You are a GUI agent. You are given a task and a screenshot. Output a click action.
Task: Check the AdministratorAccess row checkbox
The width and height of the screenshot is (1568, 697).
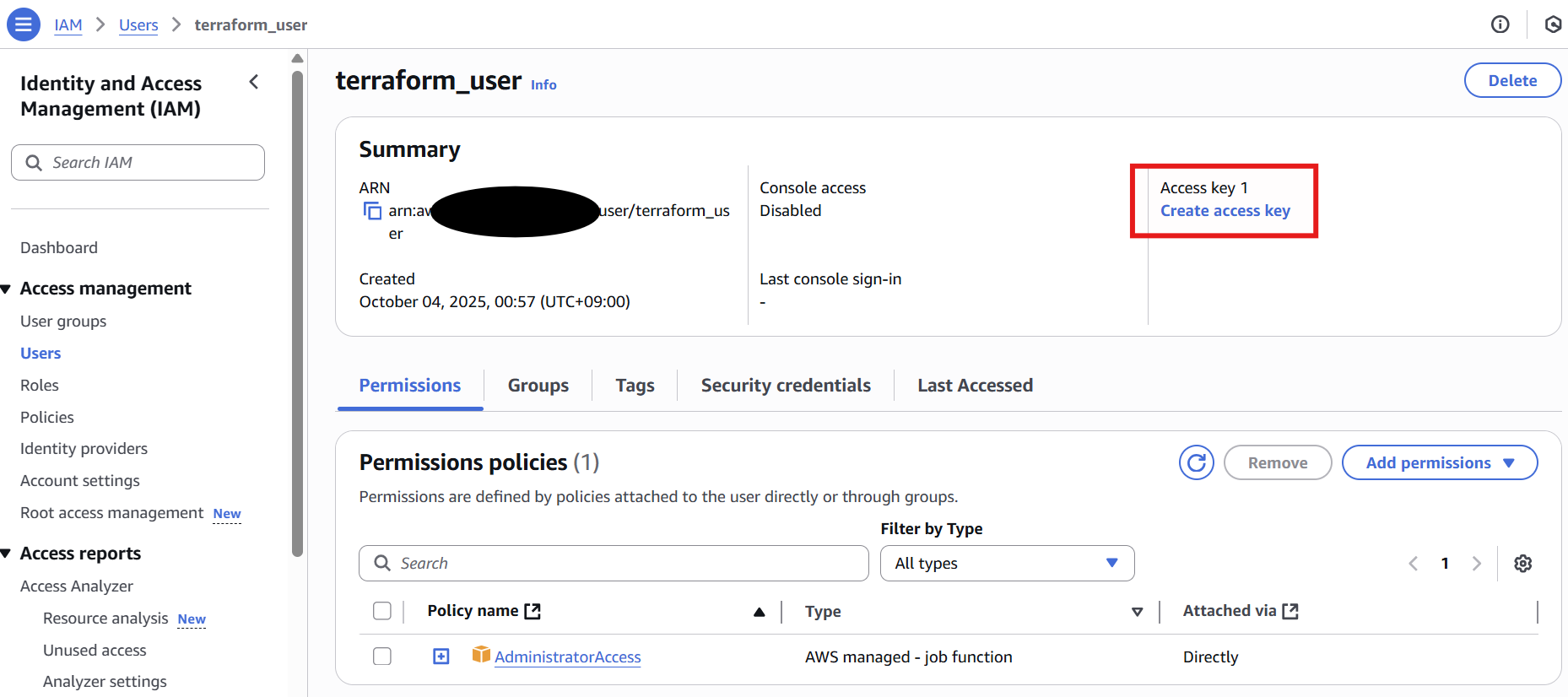(x=382, y=656)
